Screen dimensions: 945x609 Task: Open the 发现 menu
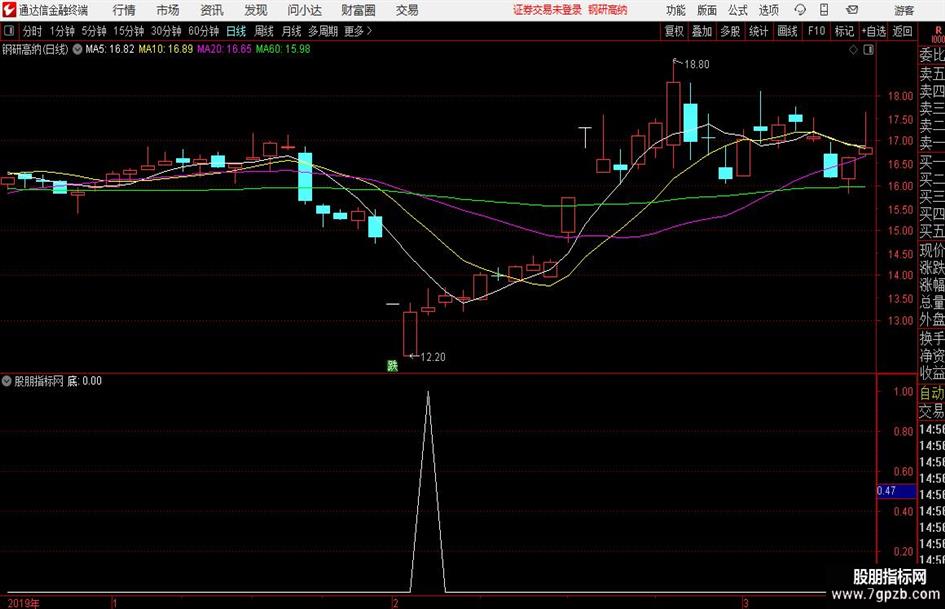[256, 10]
